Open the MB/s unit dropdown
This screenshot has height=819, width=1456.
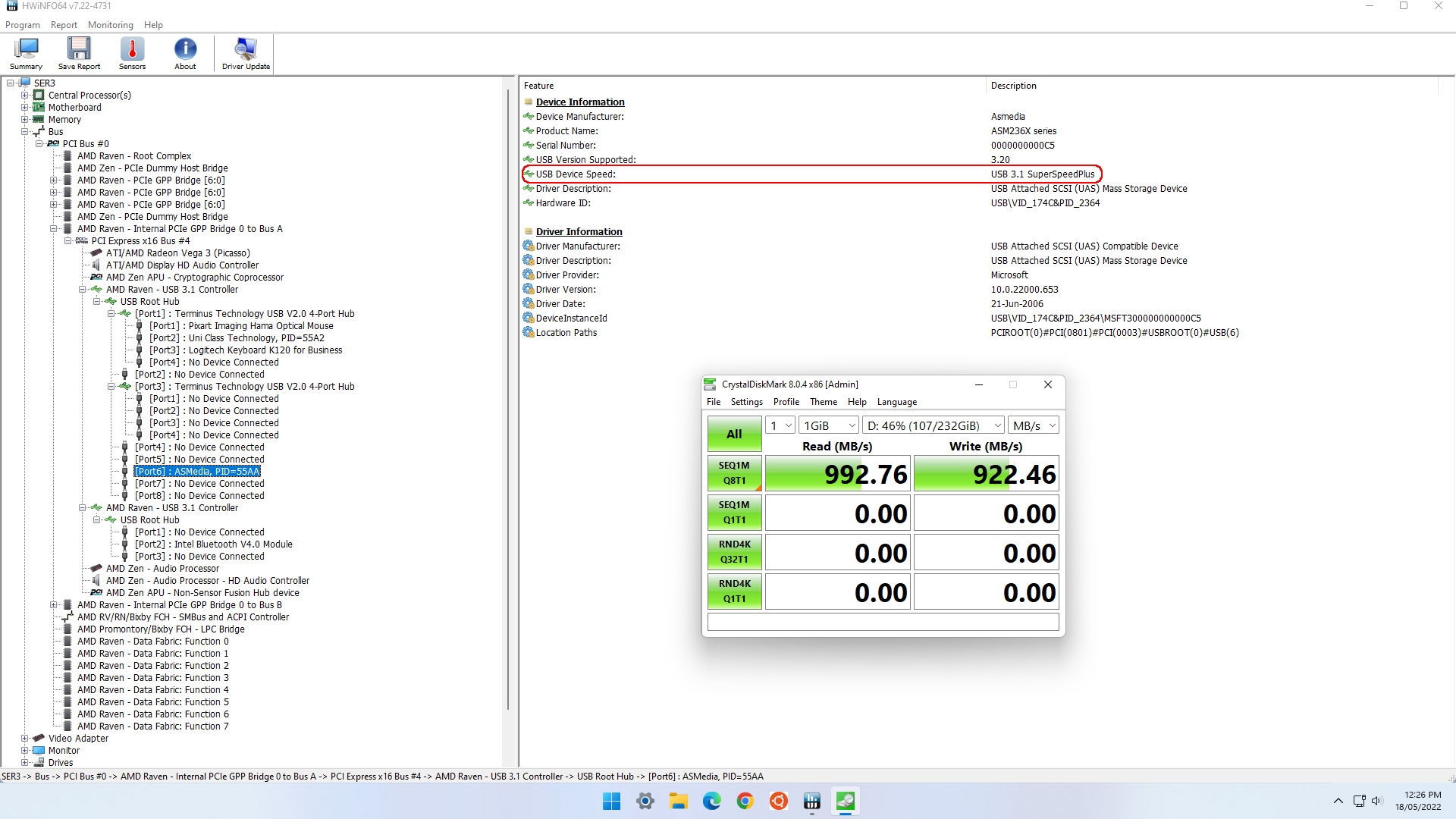[x=1034, y=425]
